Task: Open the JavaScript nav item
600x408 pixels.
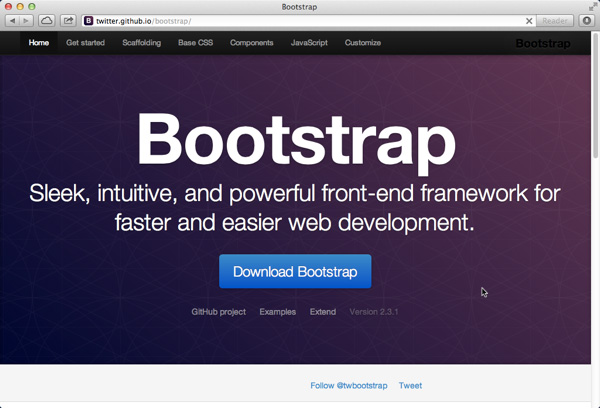Action: pyautogui.click(x=309, y=43)
